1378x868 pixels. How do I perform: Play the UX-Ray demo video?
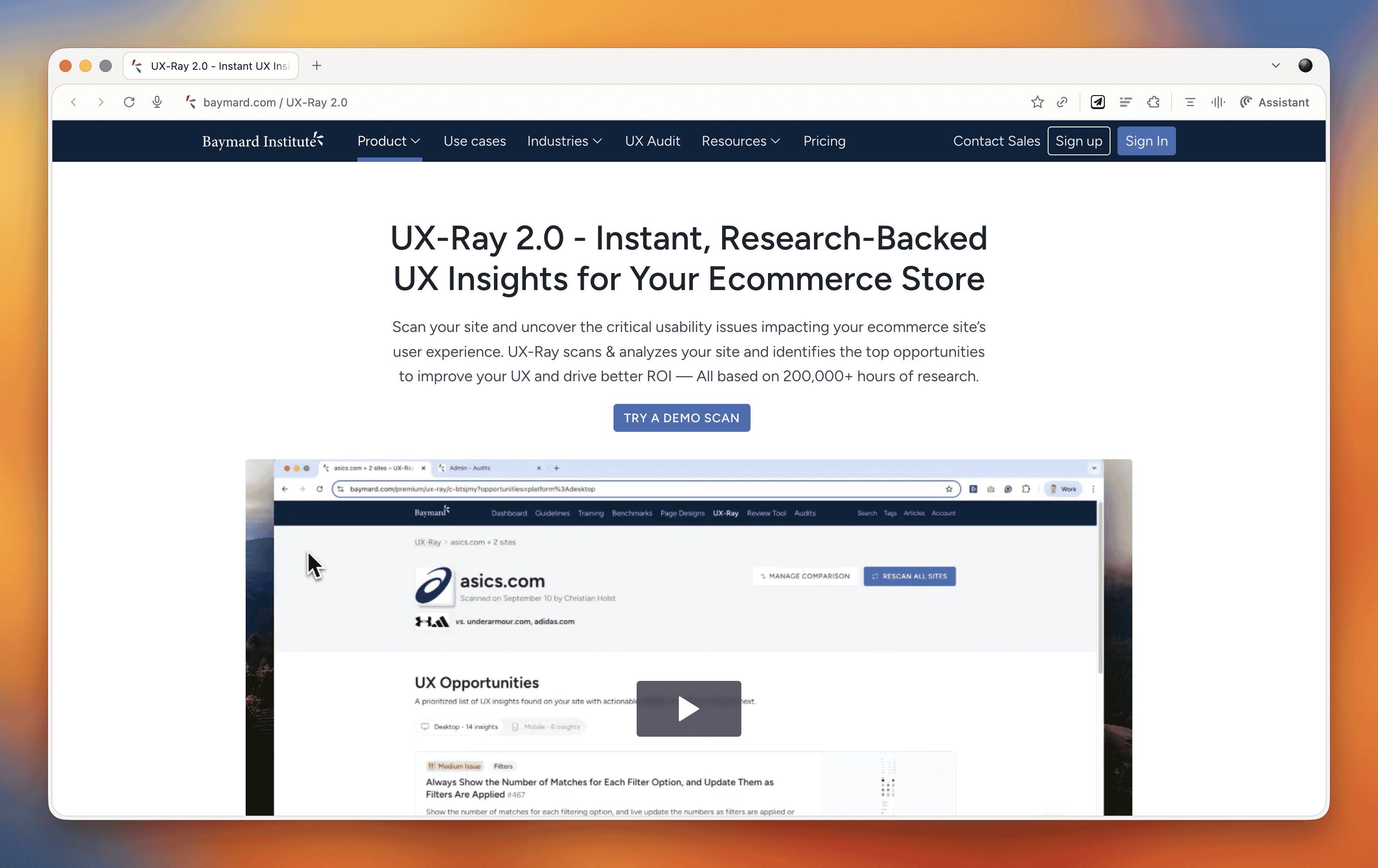pos(689,708)
